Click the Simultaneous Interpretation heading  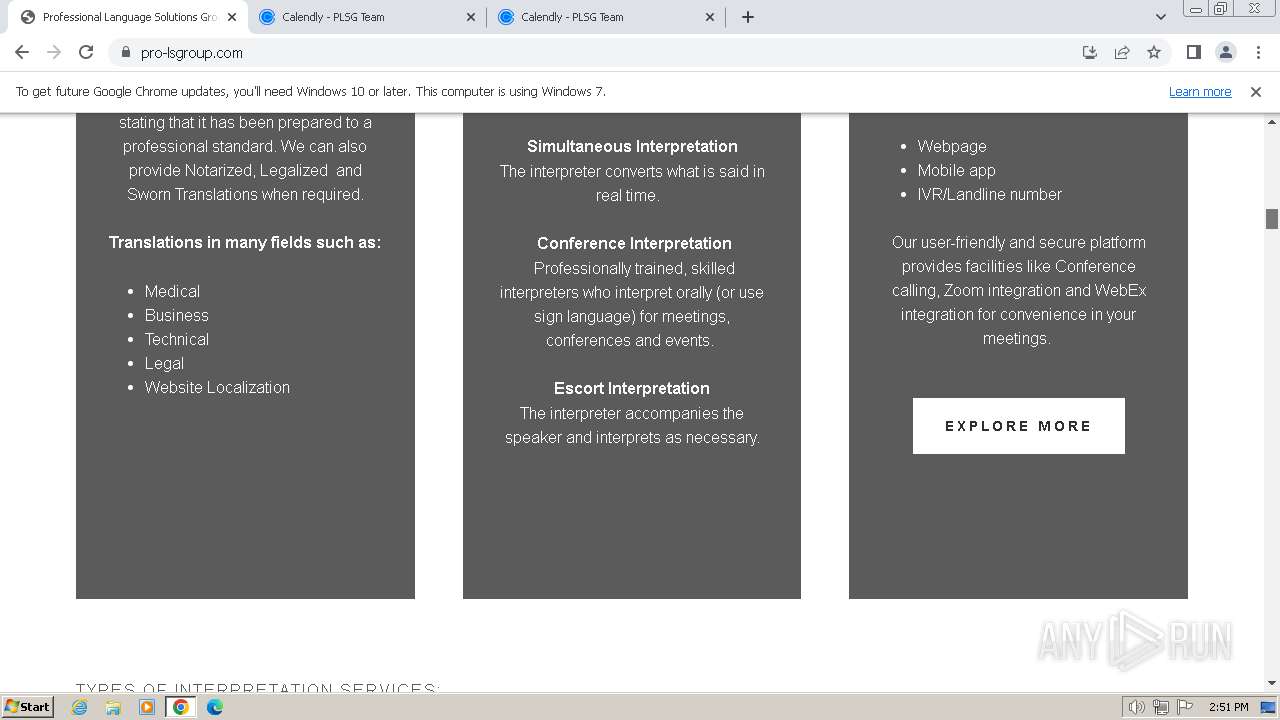pos(632,146)
